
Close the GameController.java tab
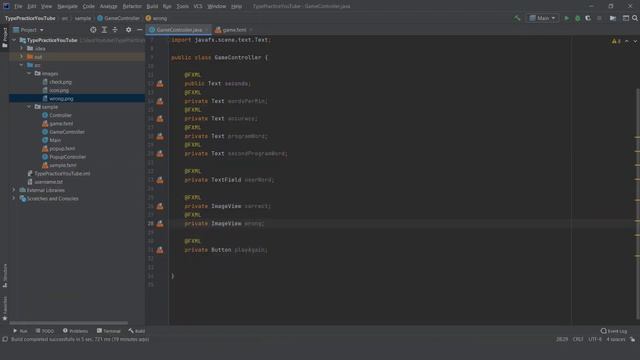click(207, 30)
